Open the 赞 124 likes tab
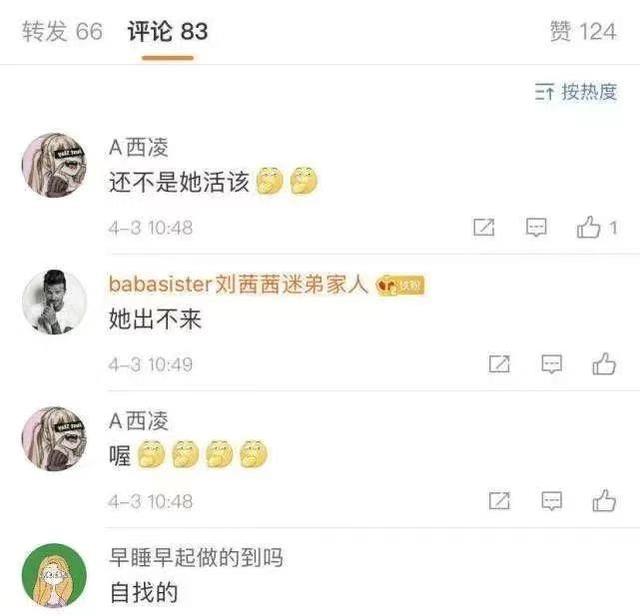This screenshot has width=640, height=616. pyautogui.click(x=583, y=32)
